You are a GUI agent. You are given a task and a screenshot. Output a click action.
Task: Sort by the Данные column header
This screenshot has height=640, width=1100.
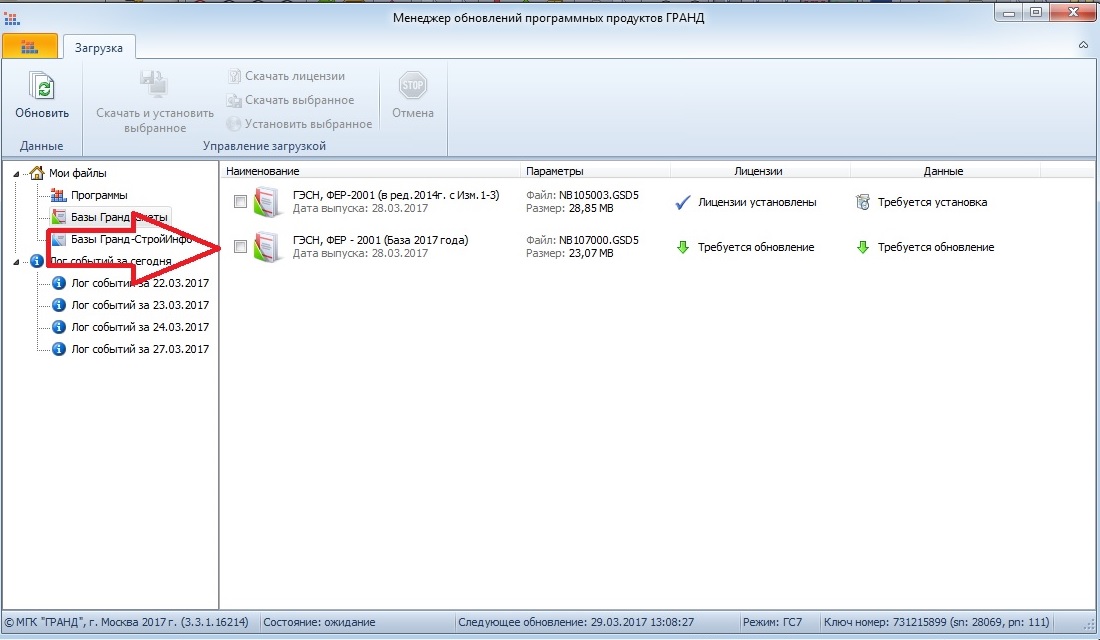click(944, 171)
